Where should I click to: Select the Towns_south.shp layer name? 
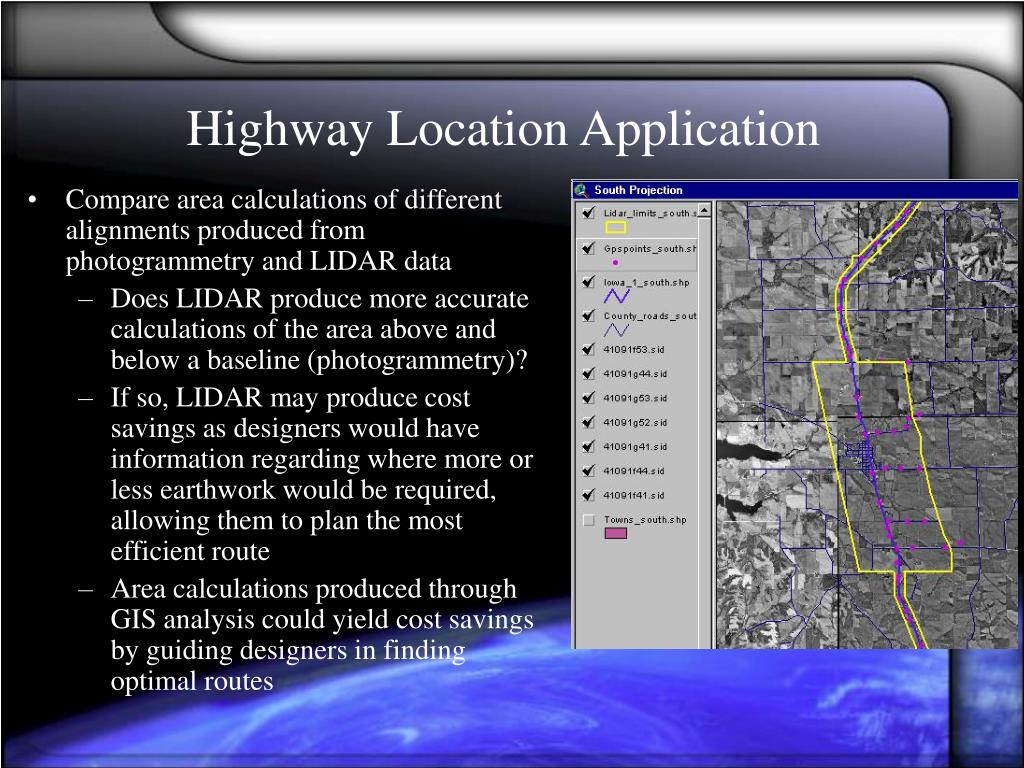pos(645,520)
